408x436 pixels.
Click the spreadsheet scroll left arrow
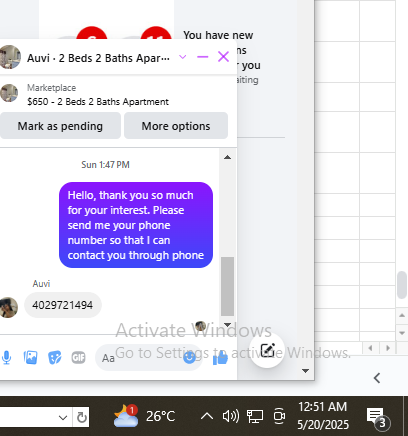pyautogui.click(x=370, y=348)
